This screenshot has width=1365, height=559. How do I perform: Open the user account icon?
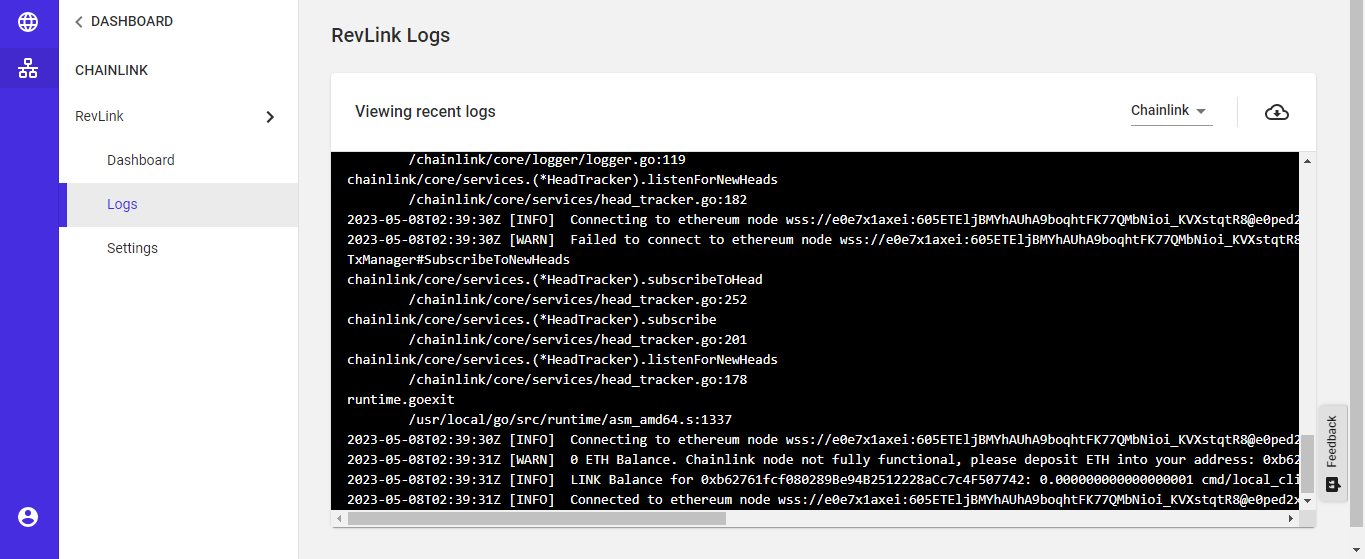point(28,517)
